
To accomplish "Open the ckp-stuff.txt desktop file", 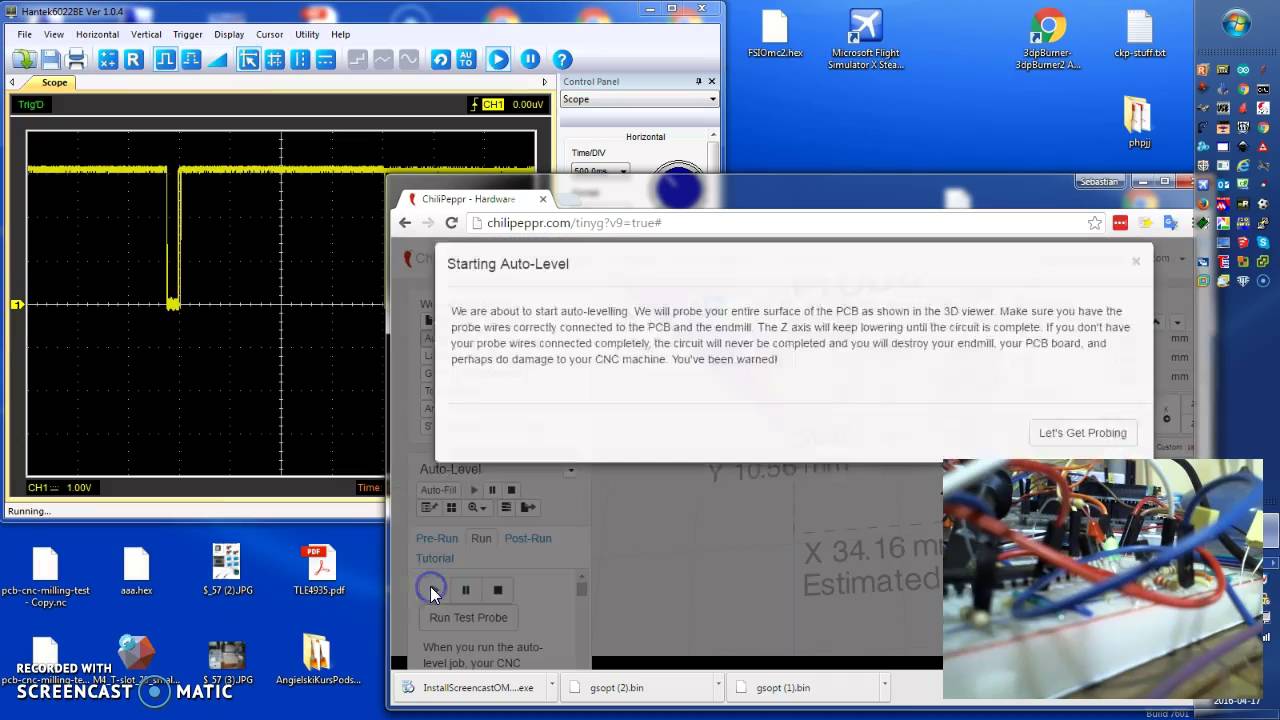I will [x=1140, y=34].
